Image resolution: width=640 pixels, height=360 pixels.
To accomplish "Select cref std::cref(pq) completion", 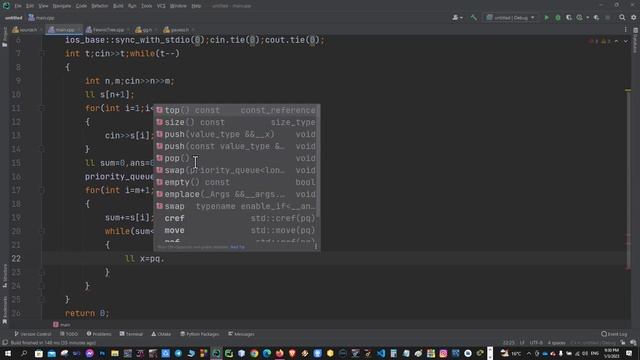I will (x=236, y=218).
